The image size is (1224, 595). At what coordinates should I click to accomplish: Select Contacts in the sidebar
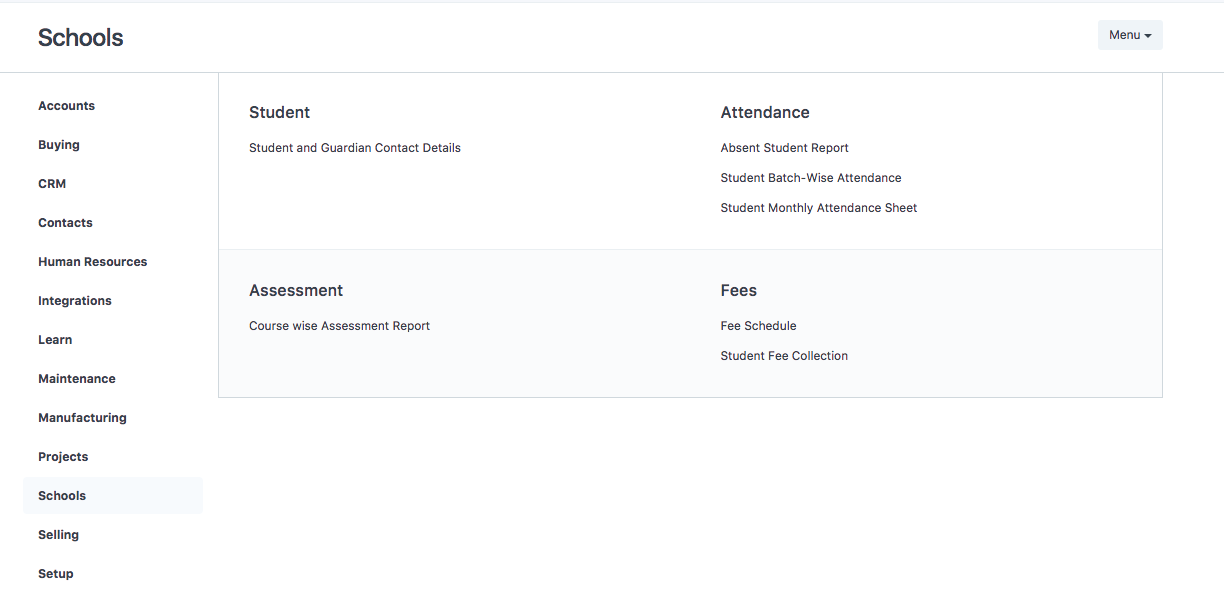pos(65,222)
